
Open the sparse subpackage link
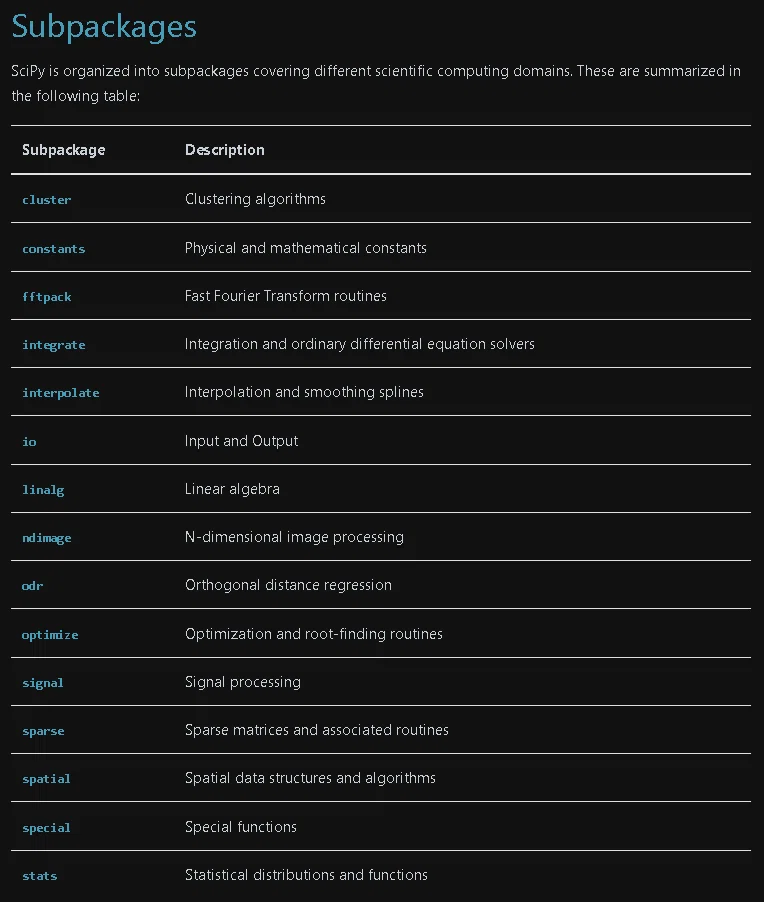pos(43,731)
